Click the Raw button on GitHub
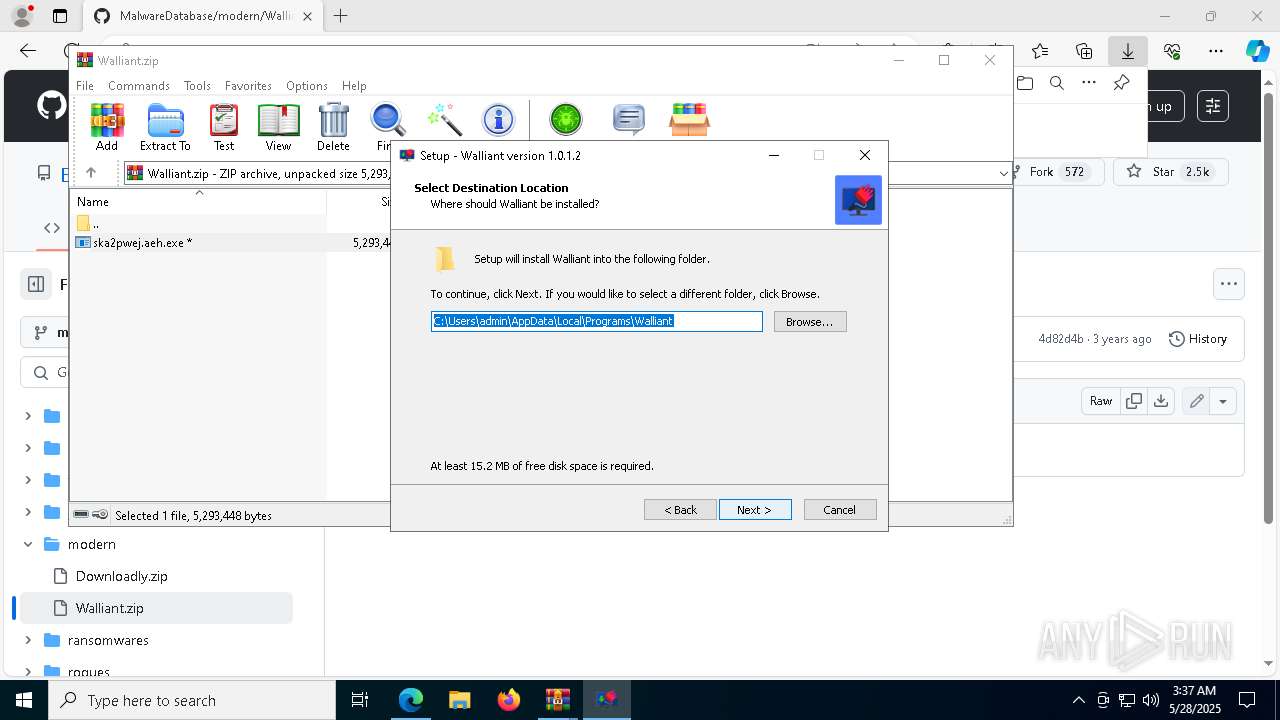Viewport: 1280px width, 720px height. pos(1101,401)
